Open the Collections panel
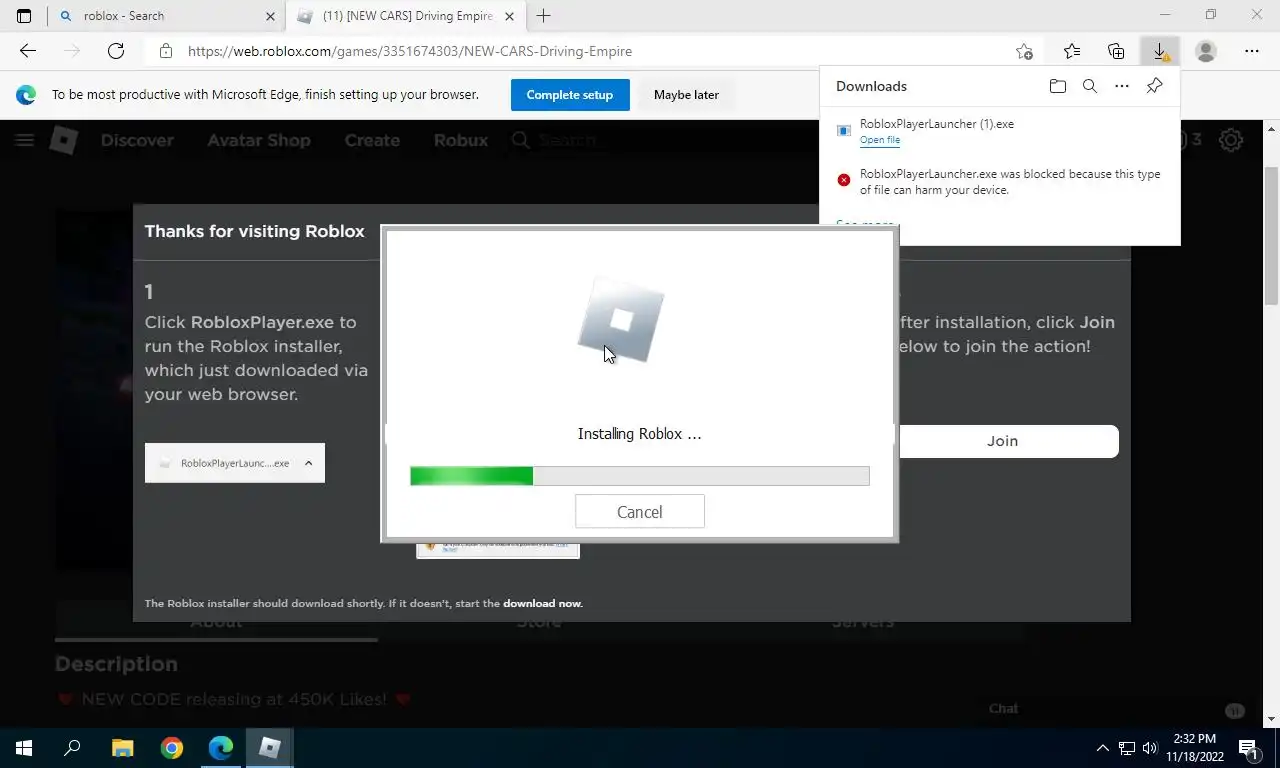This screenshot has width=1280, height=768. point(1116,51)
